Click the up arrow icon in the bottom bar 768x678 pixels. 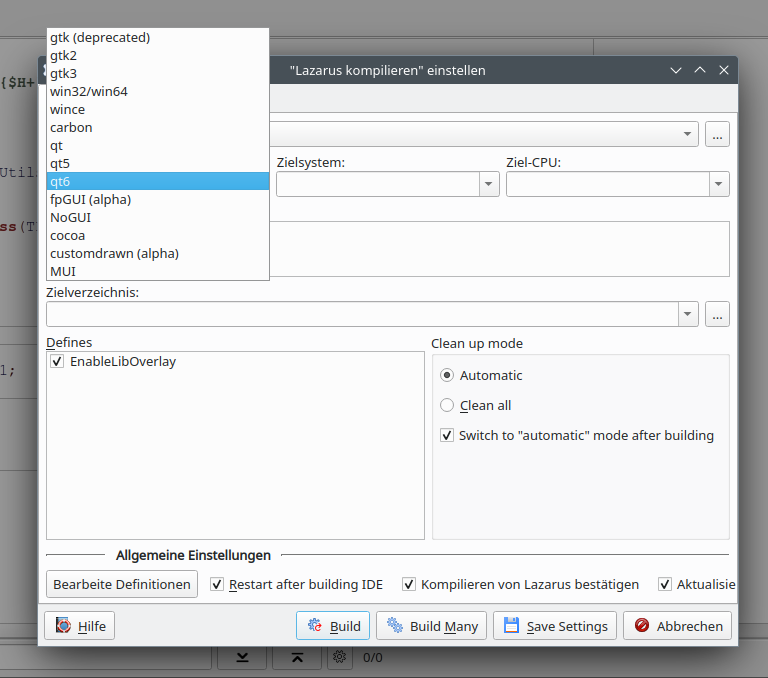(297, 657)
